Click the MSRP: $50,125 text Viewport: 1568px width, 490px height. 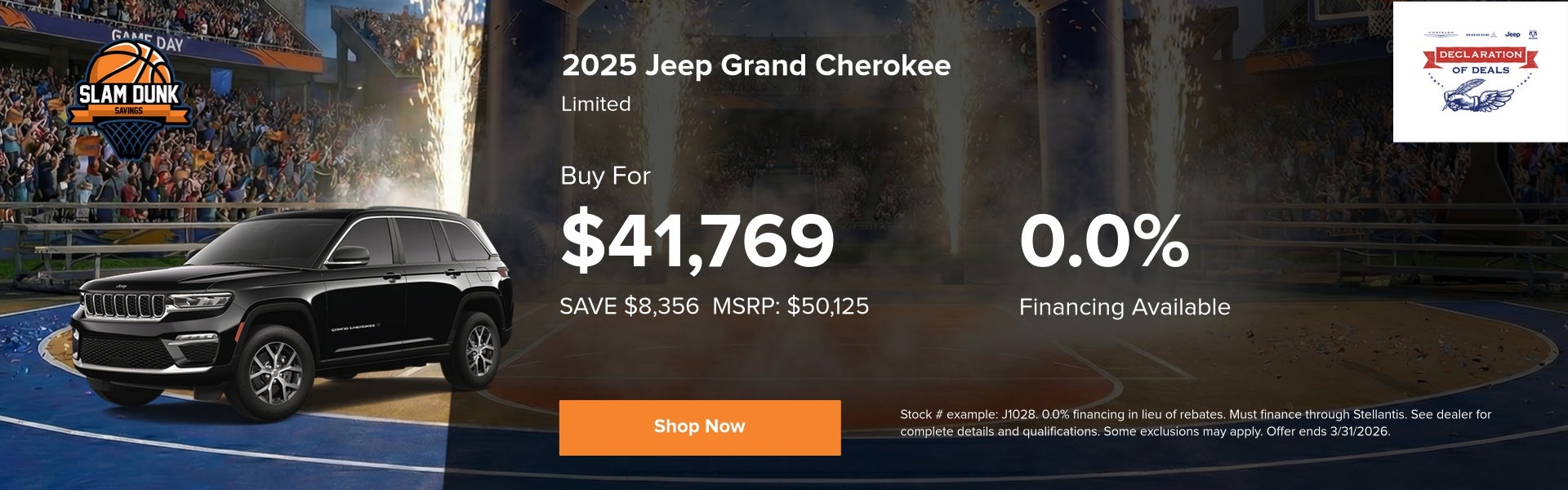click(790, 306)
